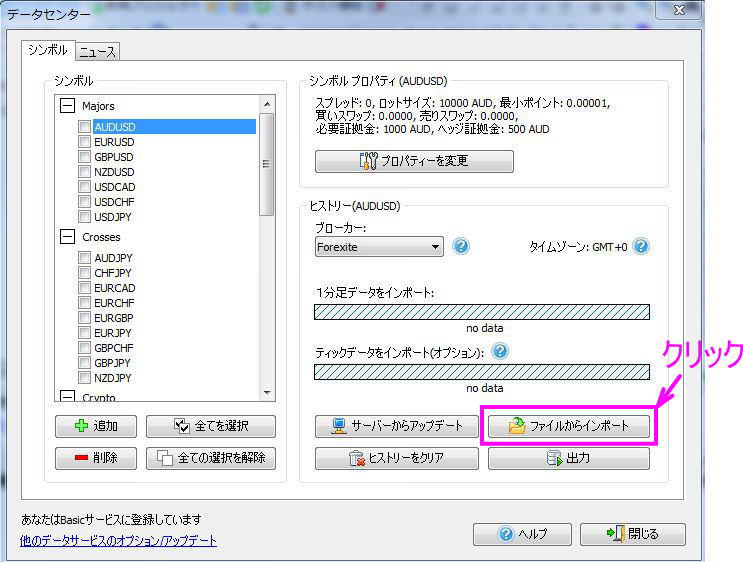Image resolution: width=743 pixels, height=562 pixels.
Task: Click the checkmark icon on 全てを選択
Action: pos(181,426)
